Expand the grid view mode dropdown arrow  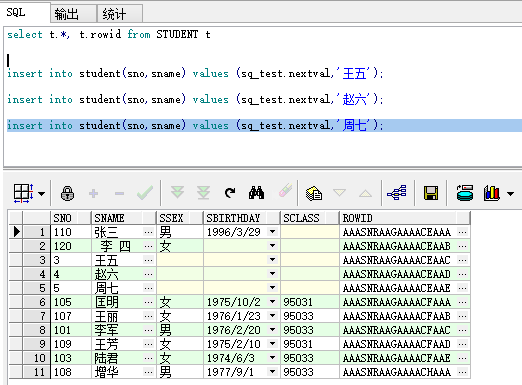pos(41,194)
